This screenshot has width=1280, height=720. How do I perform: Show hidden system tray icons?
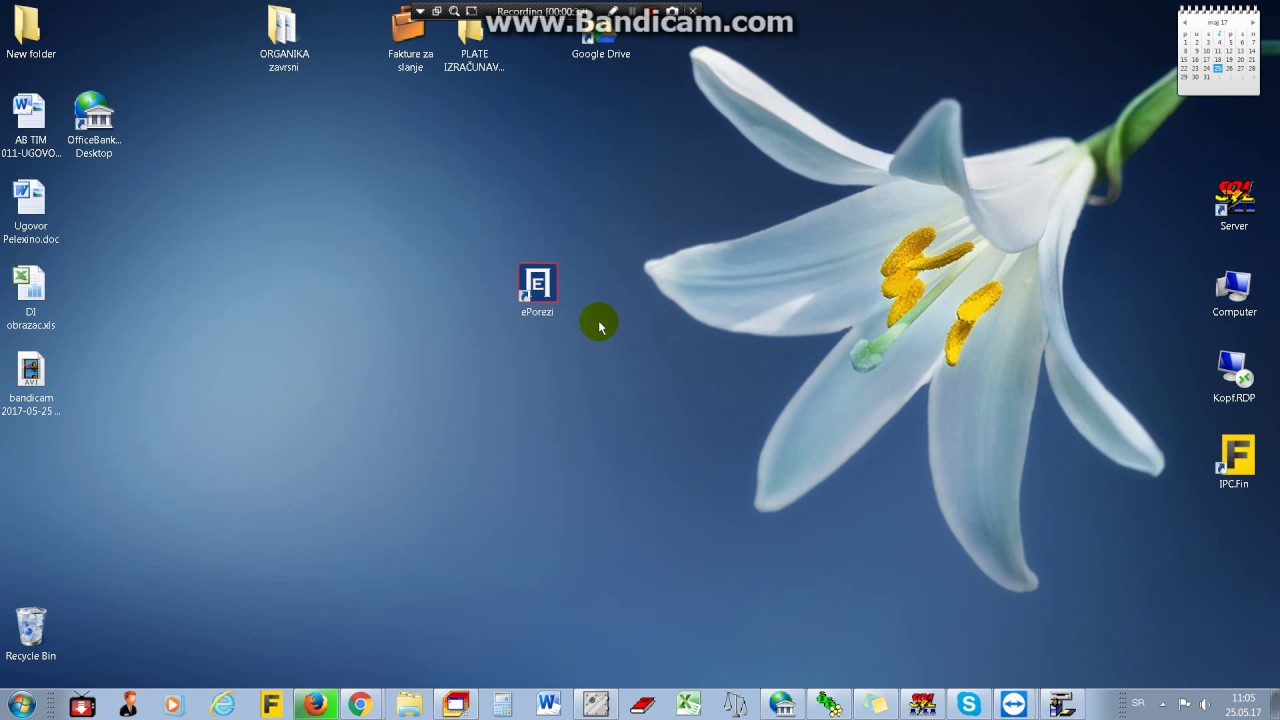click(1162, 704)
